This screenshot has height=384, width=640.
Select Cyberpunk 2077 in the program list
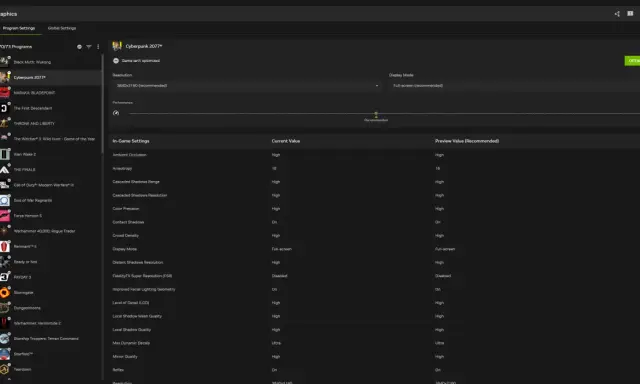tap(51, 78)
